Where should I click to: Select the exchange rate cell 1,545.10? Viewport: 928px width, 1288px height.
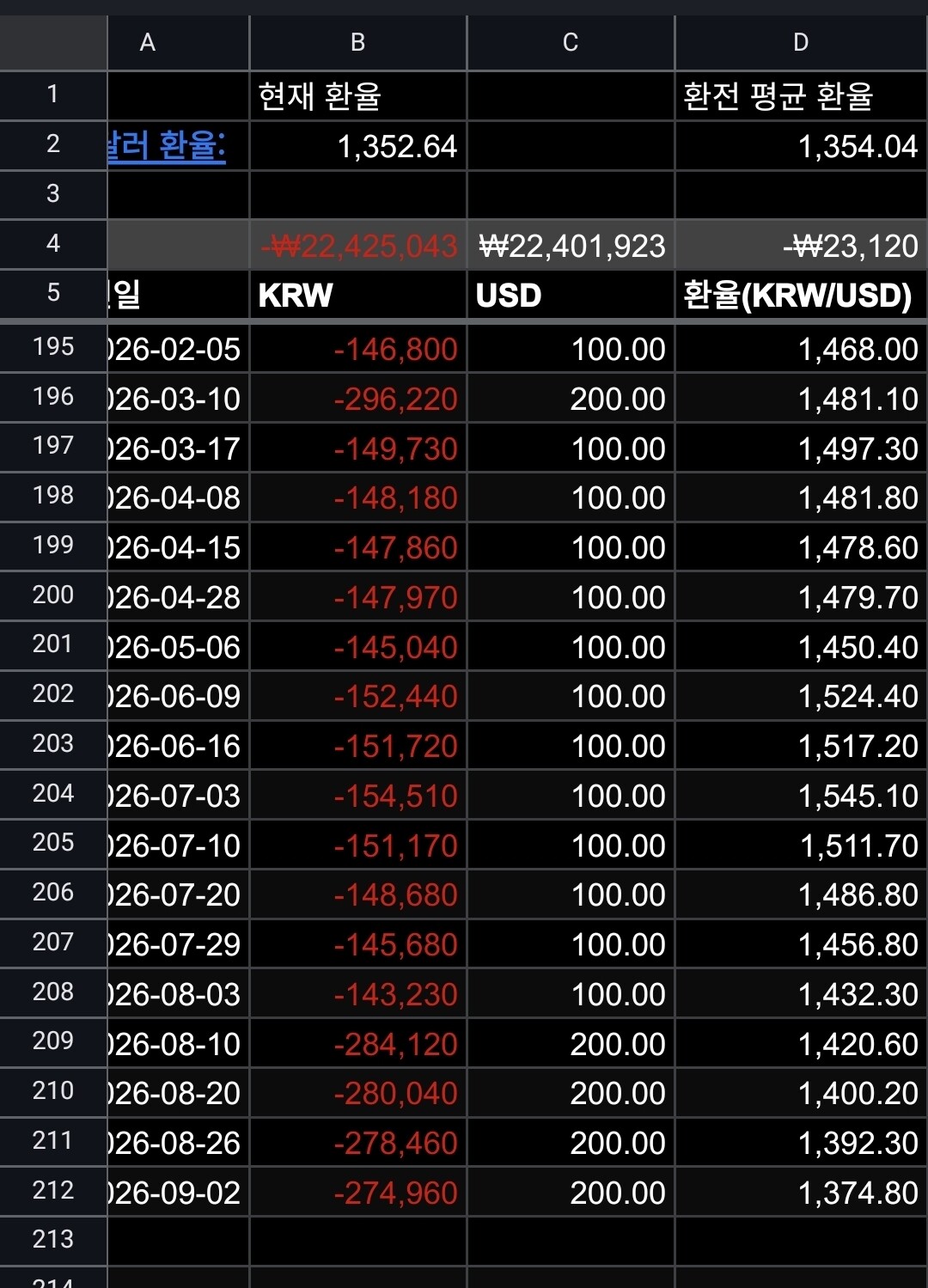coord(801,796)
